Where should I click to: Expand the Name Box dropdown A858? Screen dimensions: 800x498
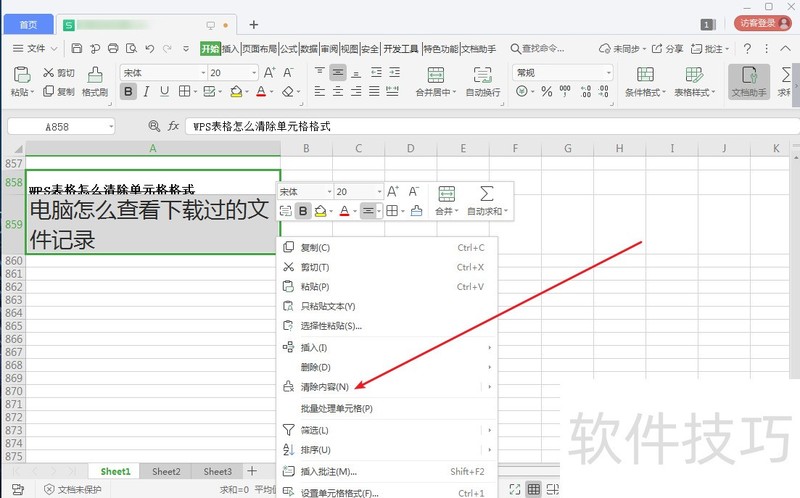click(111, 127)
